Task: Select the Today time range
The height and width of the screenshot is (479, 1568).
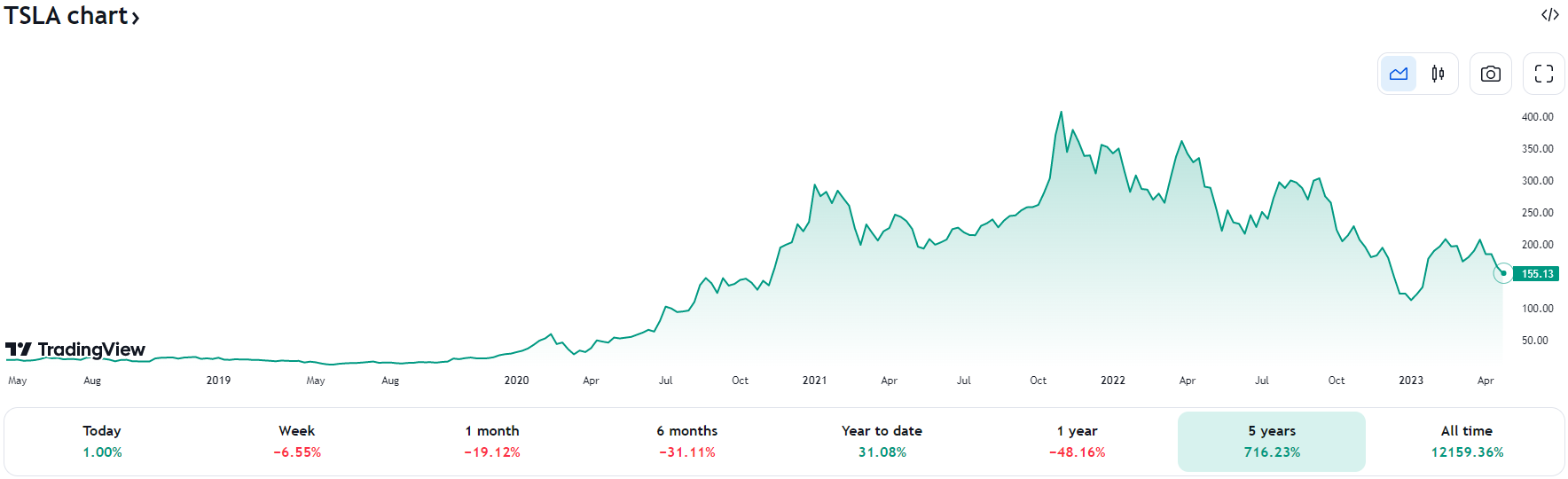Action: pos(102,441)
